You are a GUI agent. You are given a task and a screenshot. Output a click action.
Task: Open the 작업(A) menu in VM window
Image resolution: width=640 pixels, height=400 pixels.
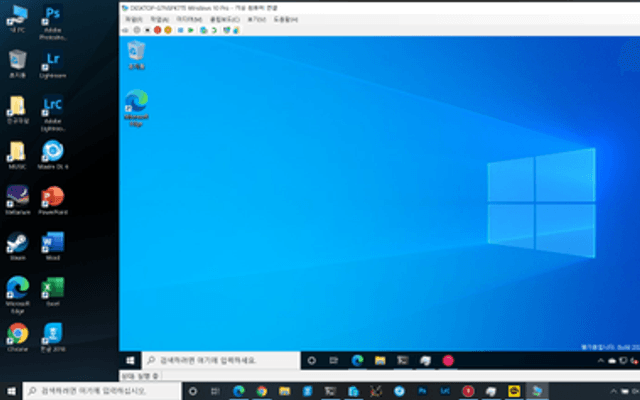pos(159,19)
